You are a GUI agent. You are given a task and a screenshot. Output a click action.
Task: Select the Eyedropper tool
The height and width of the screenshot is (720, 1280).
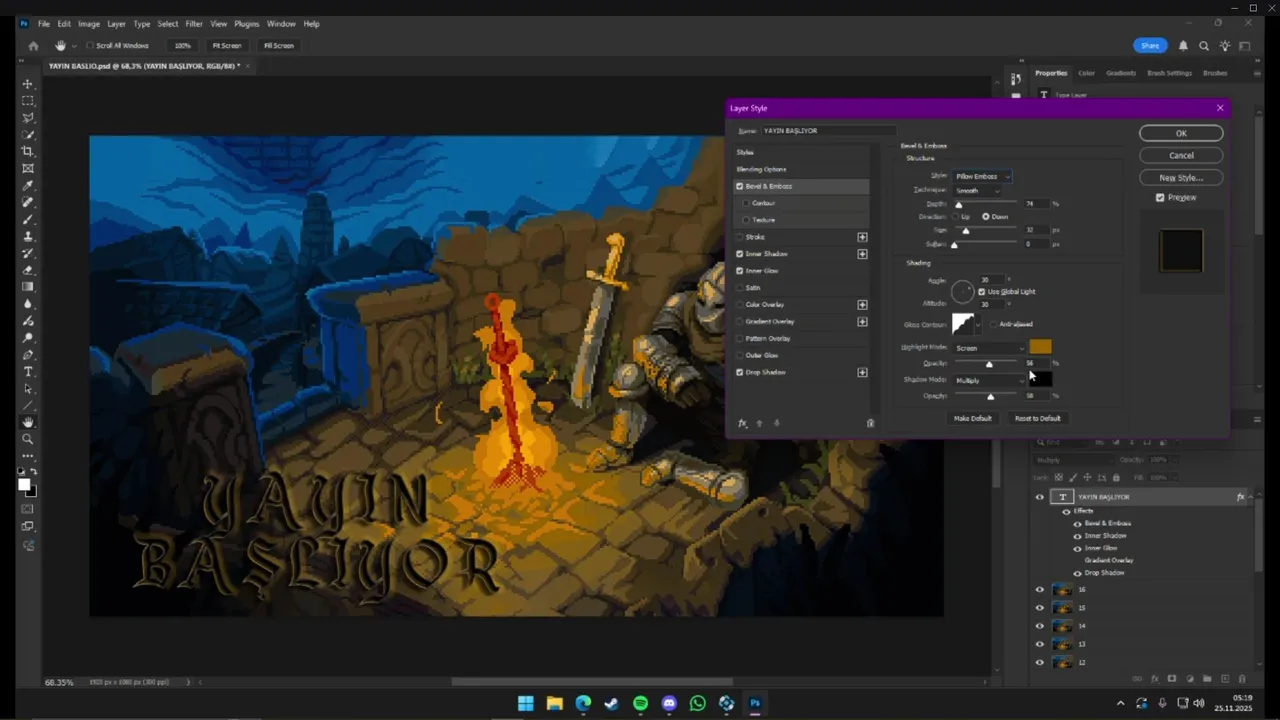pos(28,185)
